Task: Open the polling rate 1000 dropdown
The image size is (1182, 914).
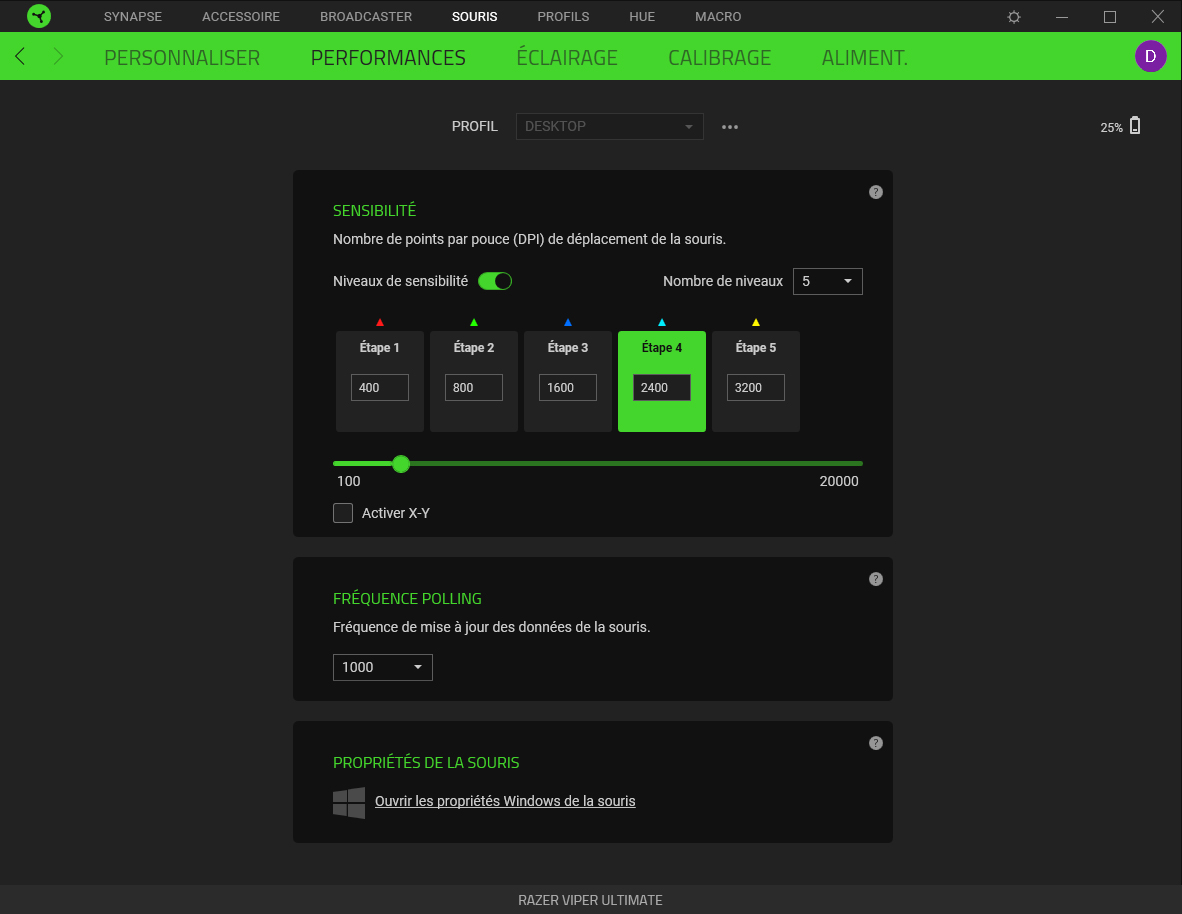Action: (x=383, y=667)
